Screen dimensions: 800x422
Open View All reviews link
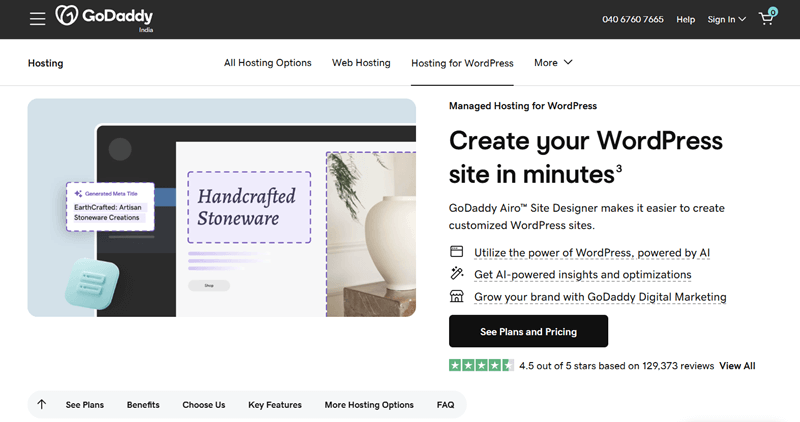[737, 366]
